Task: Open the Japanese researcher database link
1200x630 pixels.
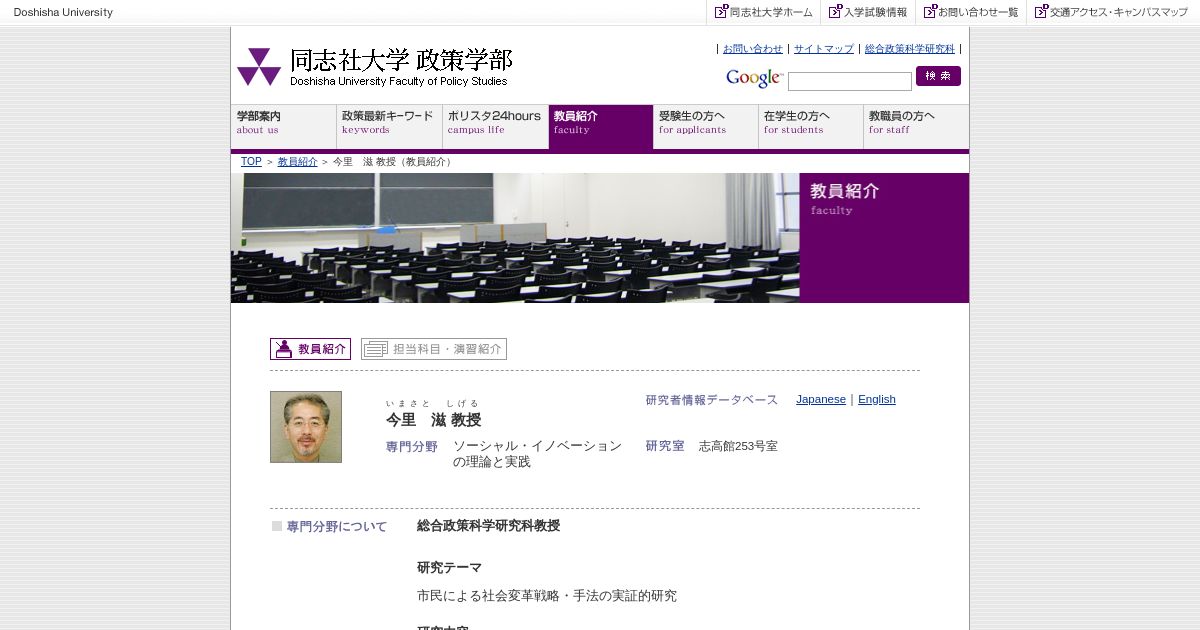Action: 821,399
